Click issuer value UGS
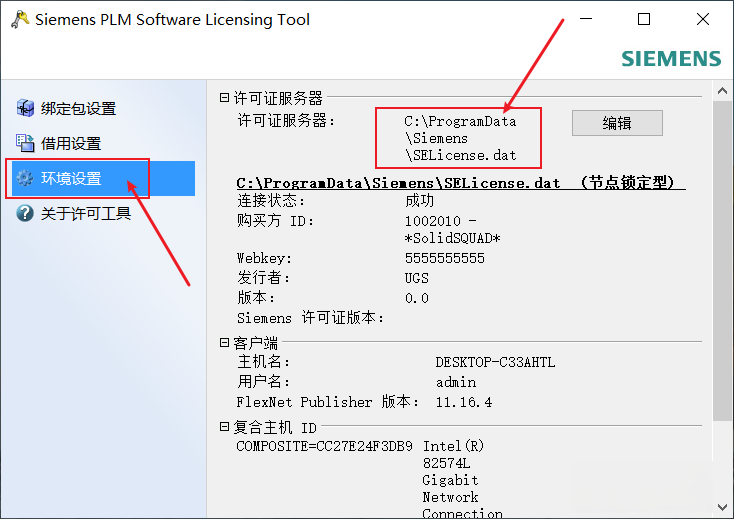This screenshot has width=734, height=519. [x=417, y=278]
